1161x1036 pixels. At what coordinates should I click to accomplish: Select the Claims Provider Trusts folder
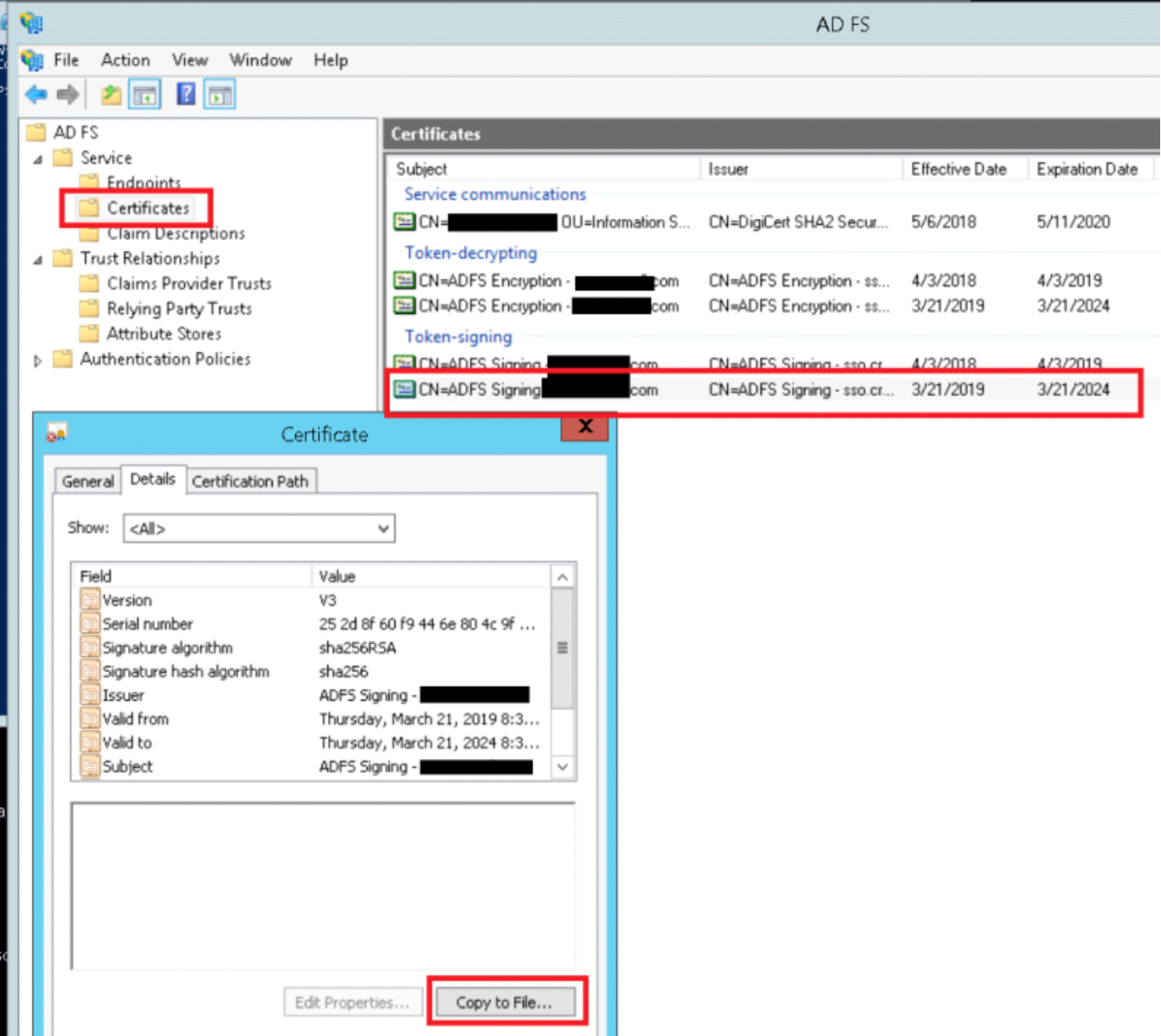189,283
